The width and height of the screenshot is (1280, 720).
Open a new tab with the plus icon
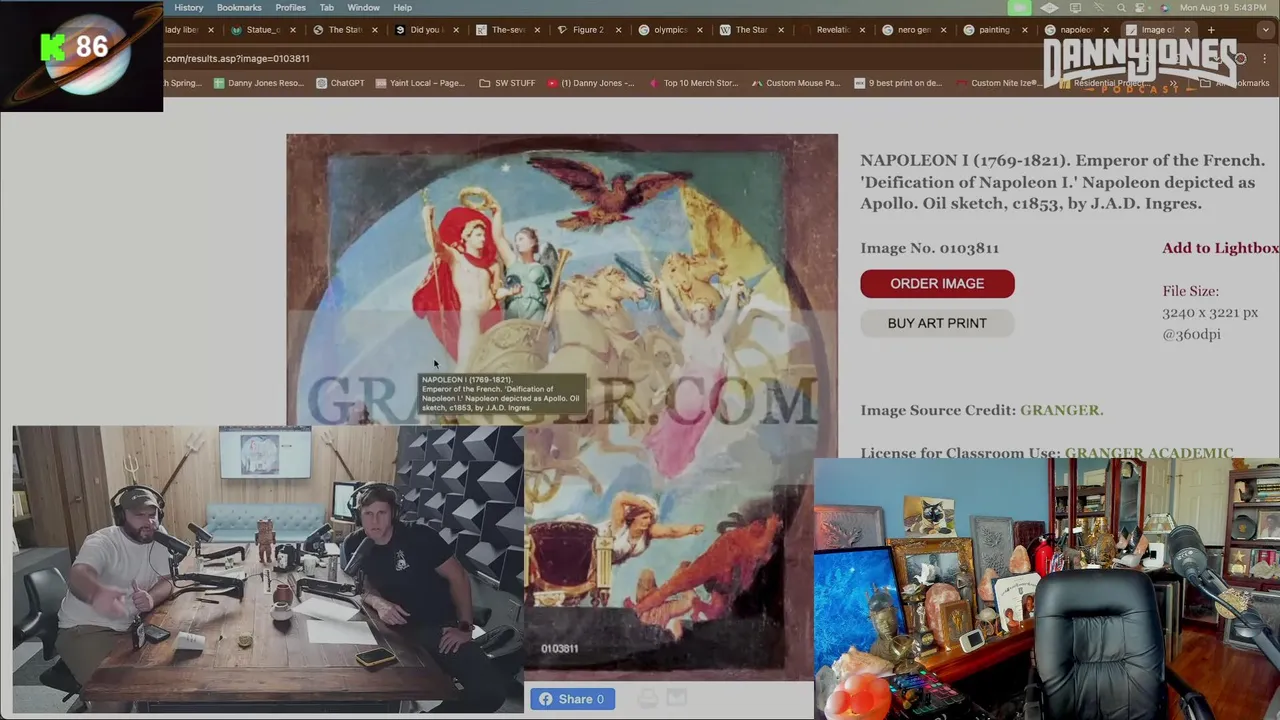pyautogui.click(x=1211, y=30)
